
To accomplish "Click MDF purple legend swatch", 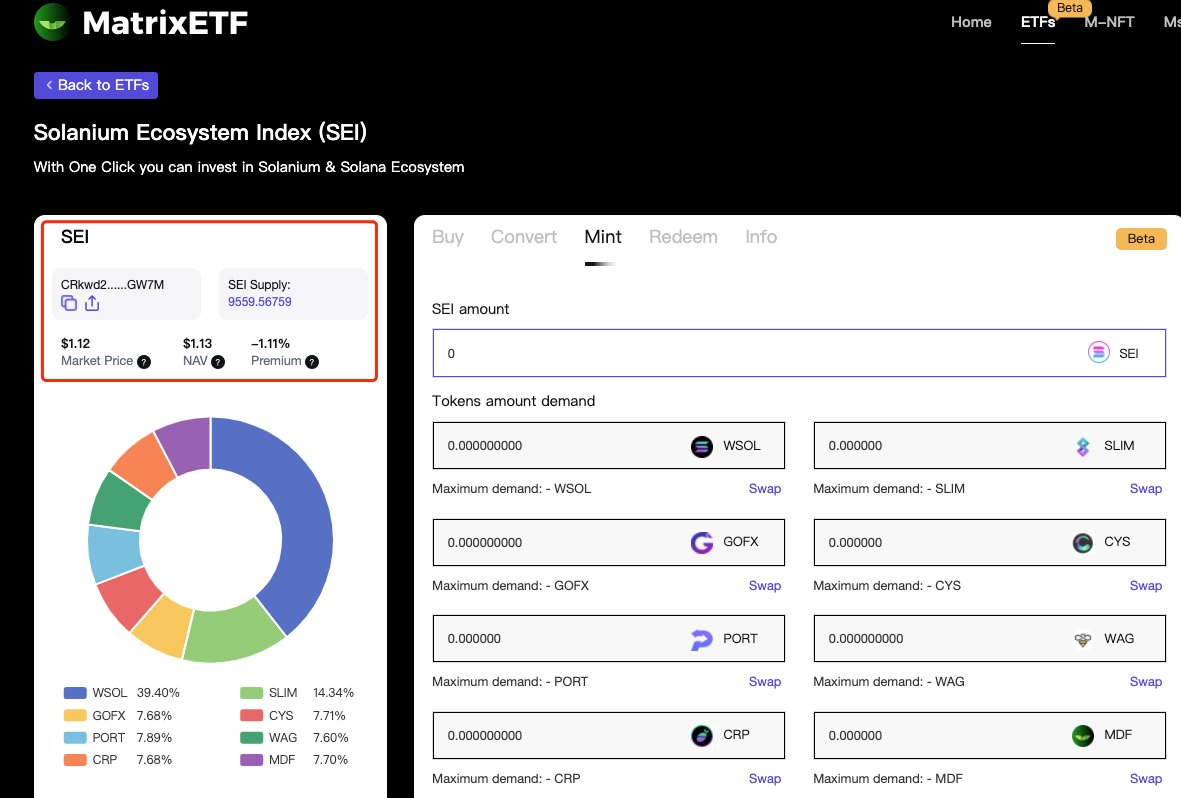I will click(x=252, y=760).
